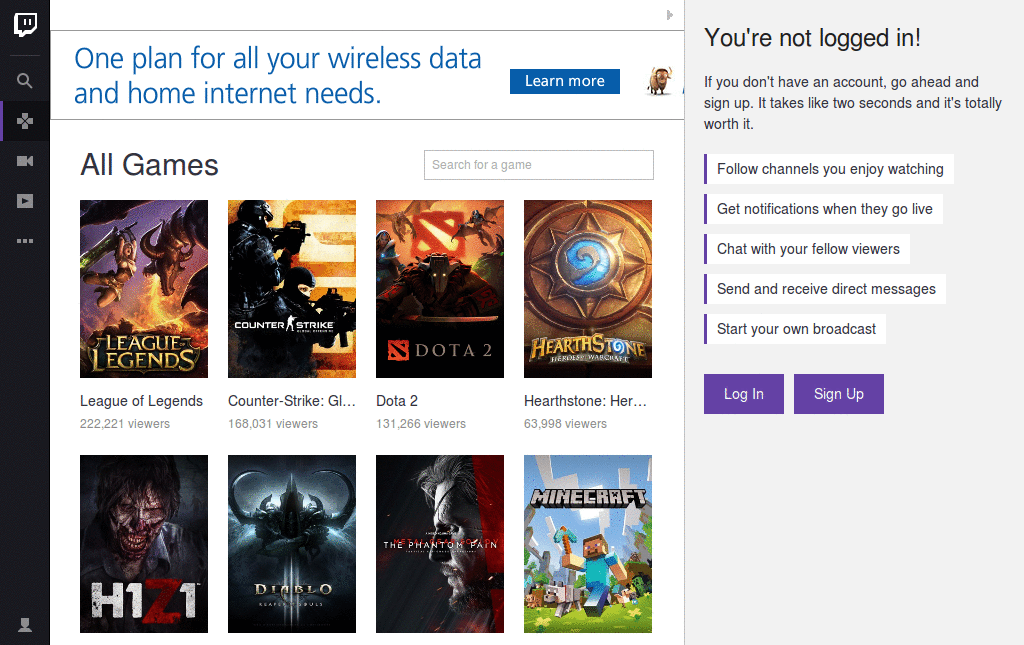Click the League of Legends title link
The height and width of the screenshot is (645, 1024).
click(x=141, y=401)
